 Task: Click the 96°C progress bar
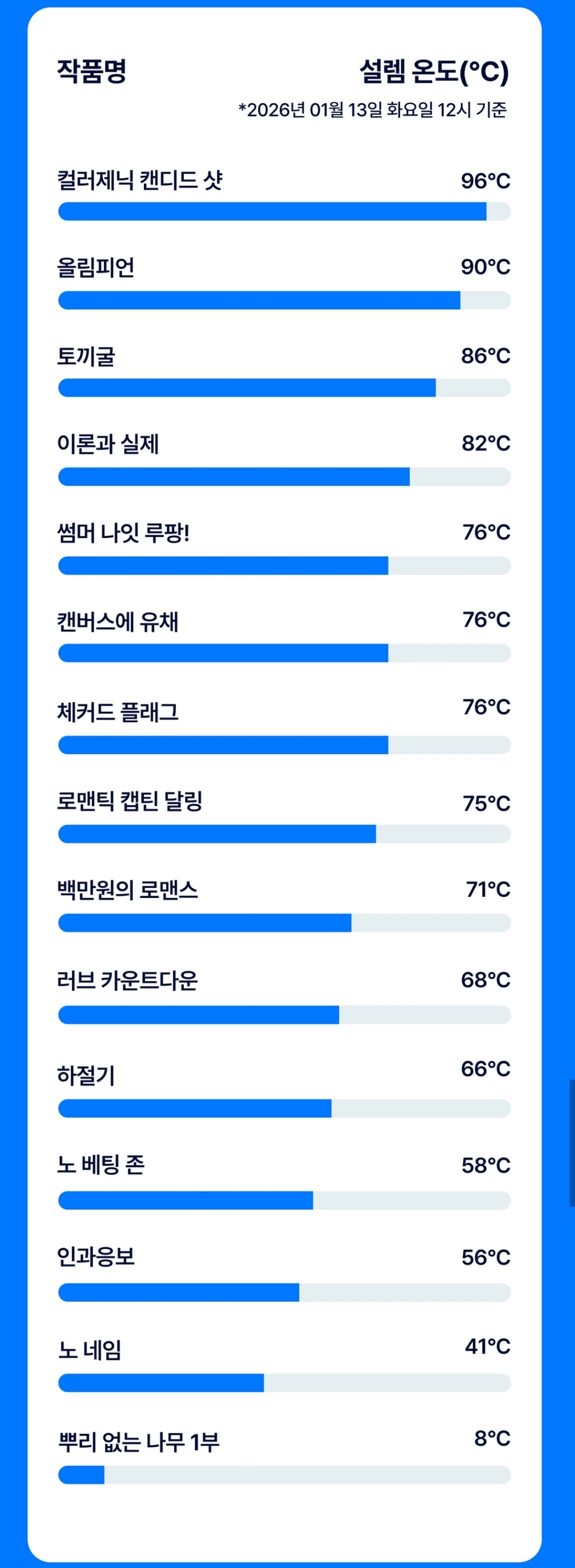(x=285, y=211)
